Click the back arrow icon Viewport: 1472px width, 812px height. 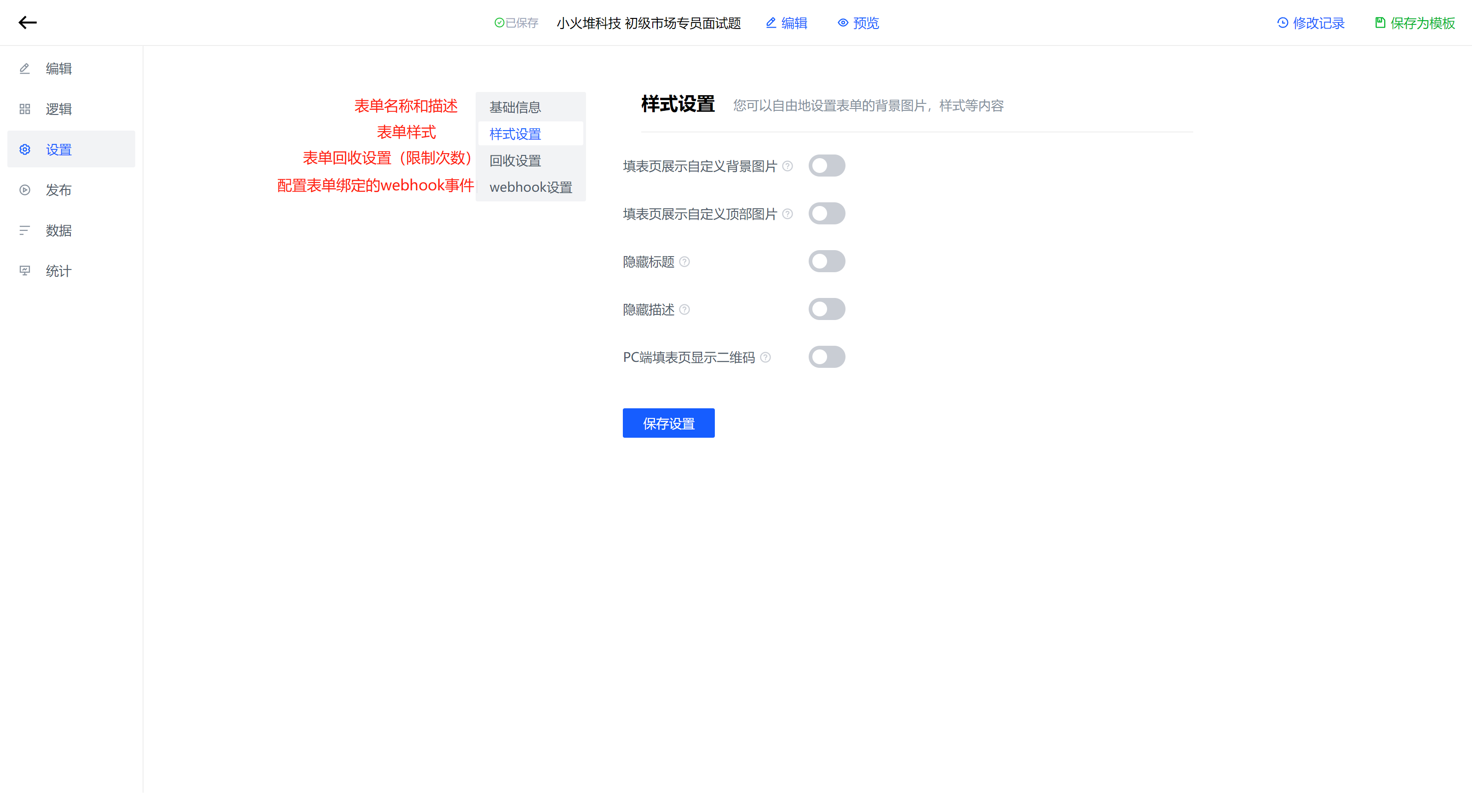28,23
